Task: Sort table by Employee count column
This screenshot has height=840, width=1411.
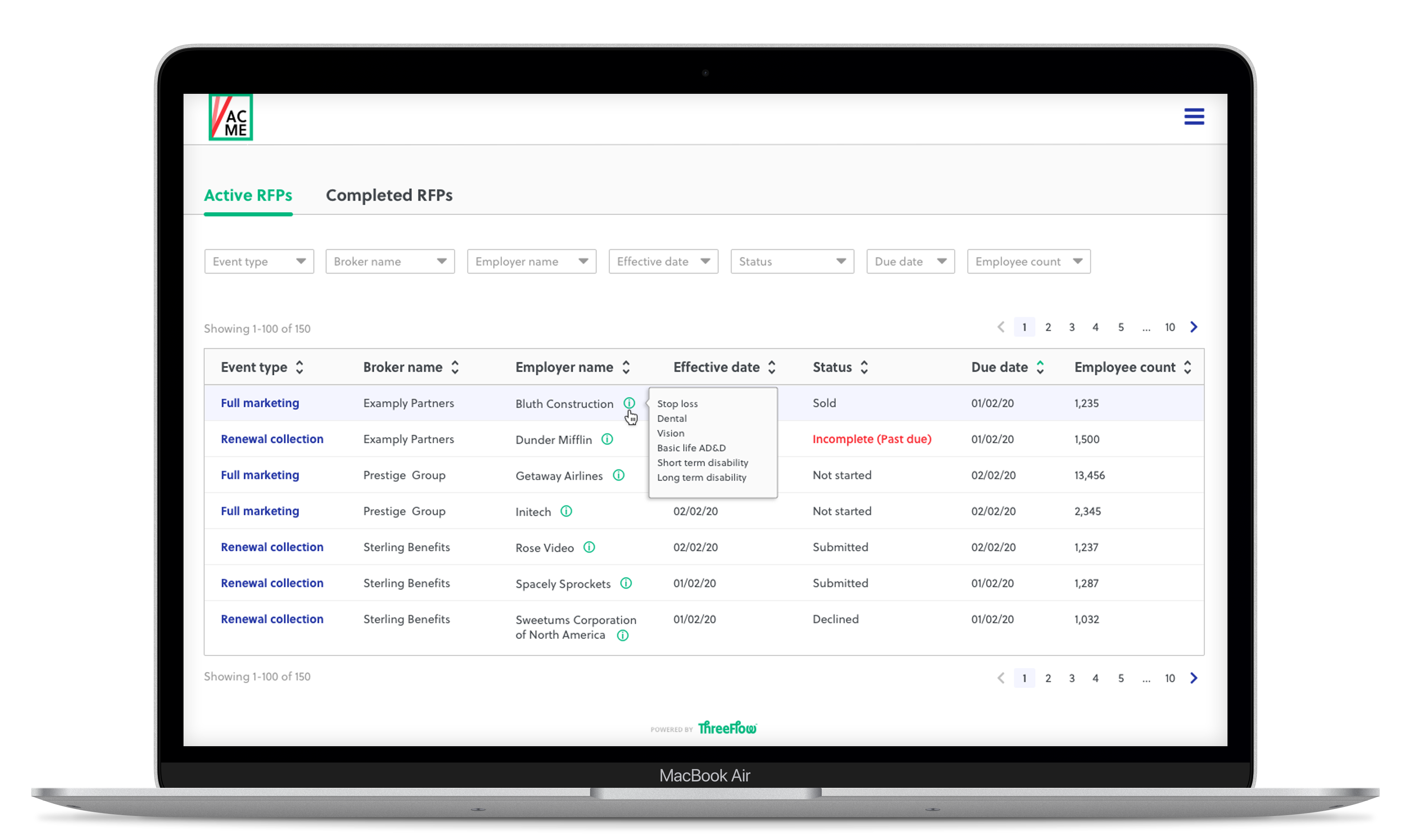Action: click(x=1187, y=367)
